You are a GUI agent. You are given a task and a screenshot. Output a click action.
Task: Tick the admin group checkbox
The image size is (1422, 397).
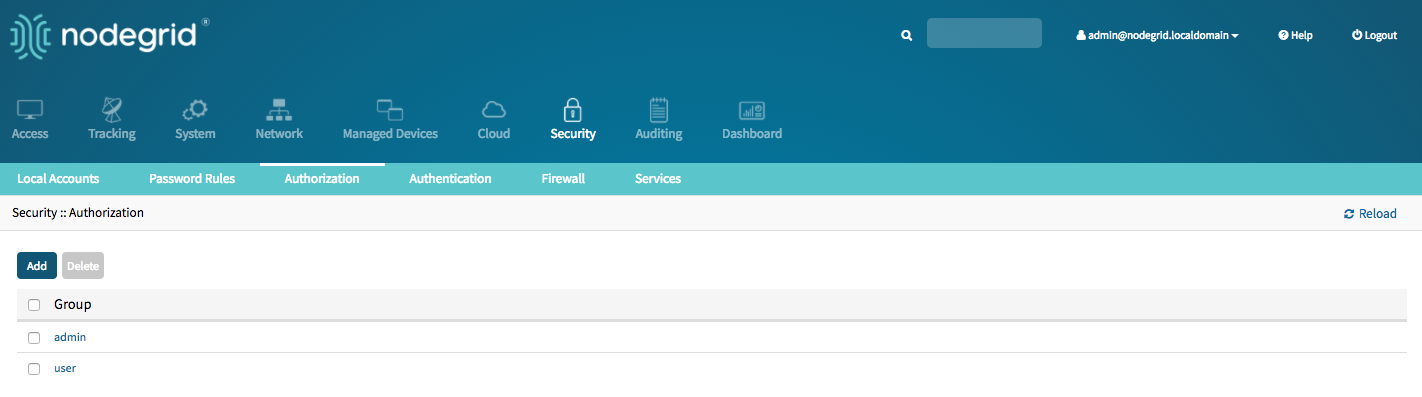[x=34, y=338]
